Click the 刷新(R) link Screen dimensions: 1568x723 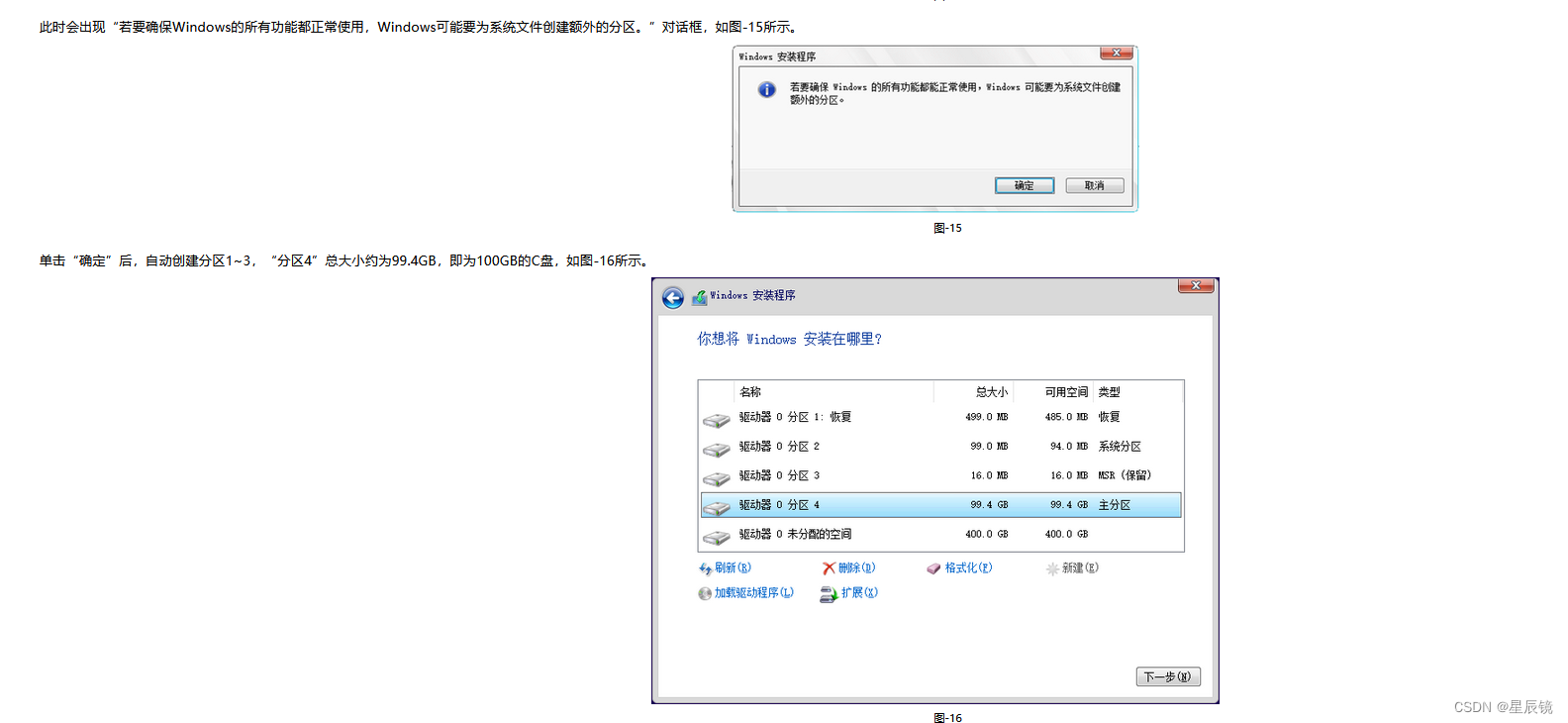pyautogui.click(x=733, y=568)
